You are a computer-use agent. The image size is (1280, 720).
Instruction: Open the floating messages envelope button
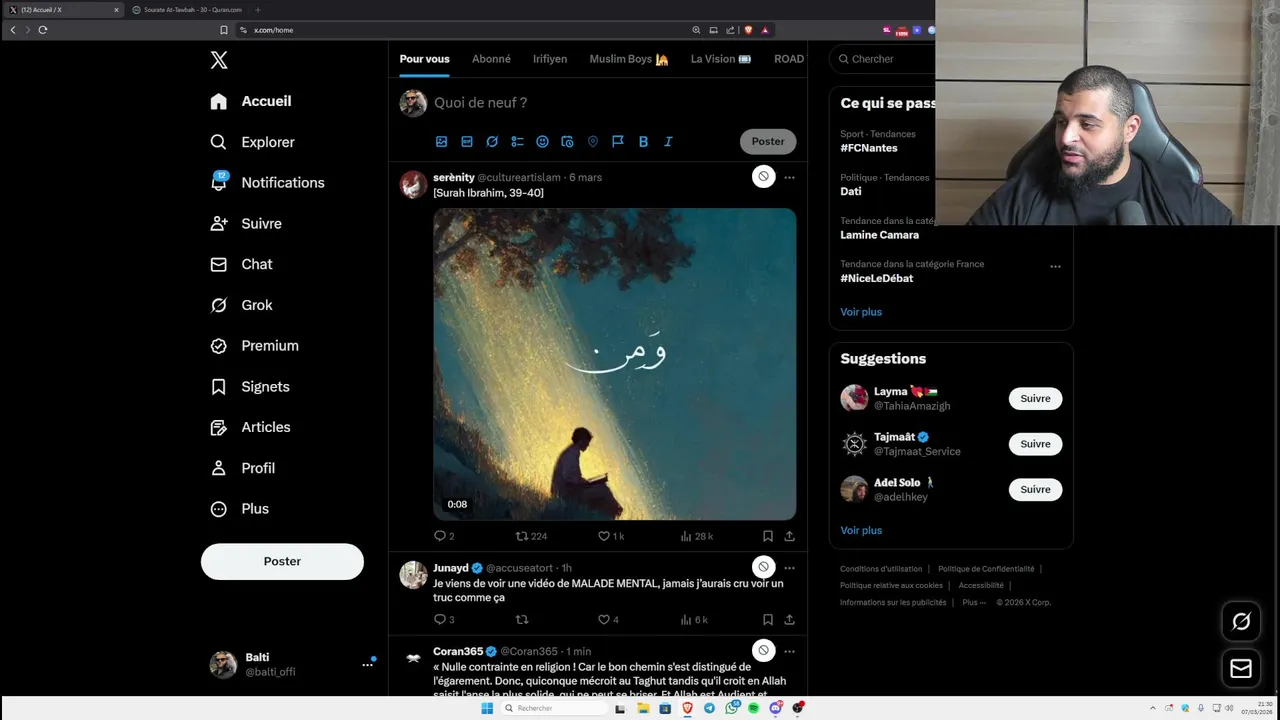click(1241, 668)
